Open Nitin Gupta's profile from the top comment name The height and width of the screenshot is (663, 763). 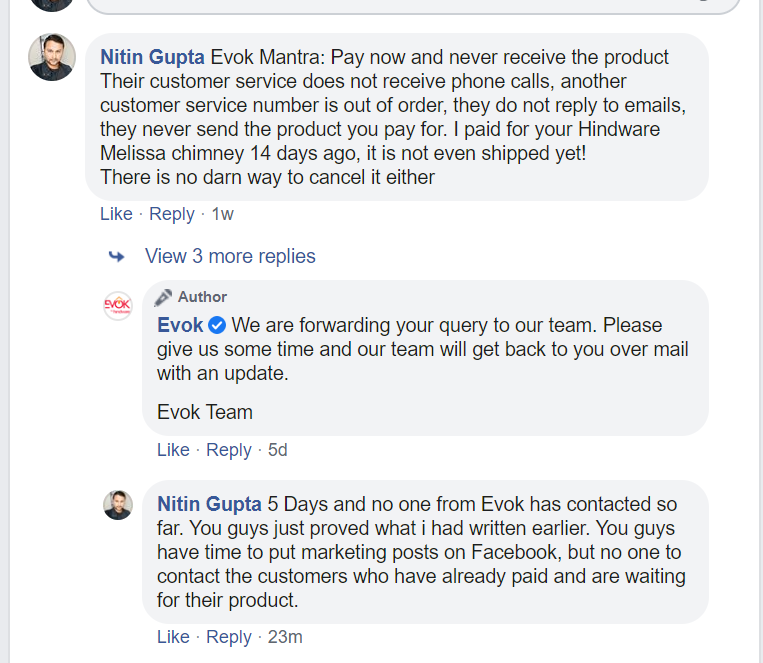point(154,57)
